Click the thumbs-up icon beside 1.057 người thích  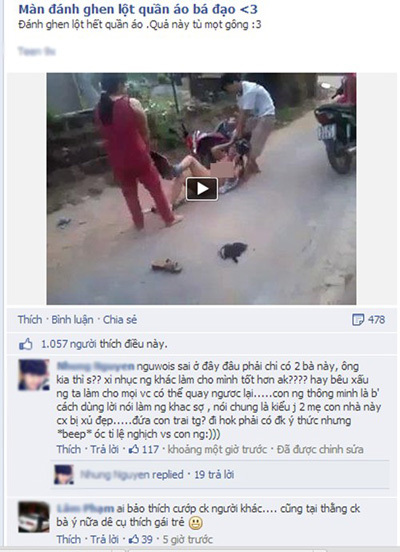pos(26,344)
